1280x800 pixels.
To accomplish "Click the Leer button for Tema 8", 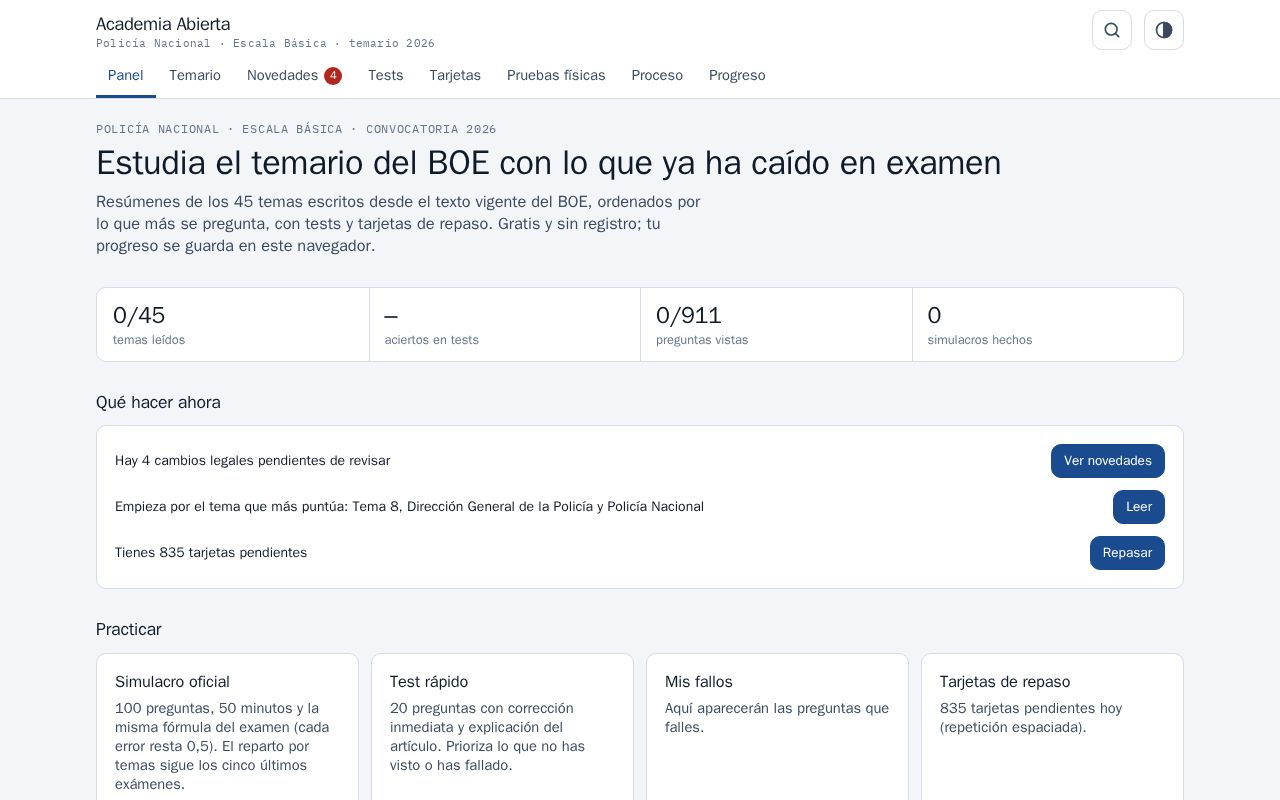I will click(1139, 507).
